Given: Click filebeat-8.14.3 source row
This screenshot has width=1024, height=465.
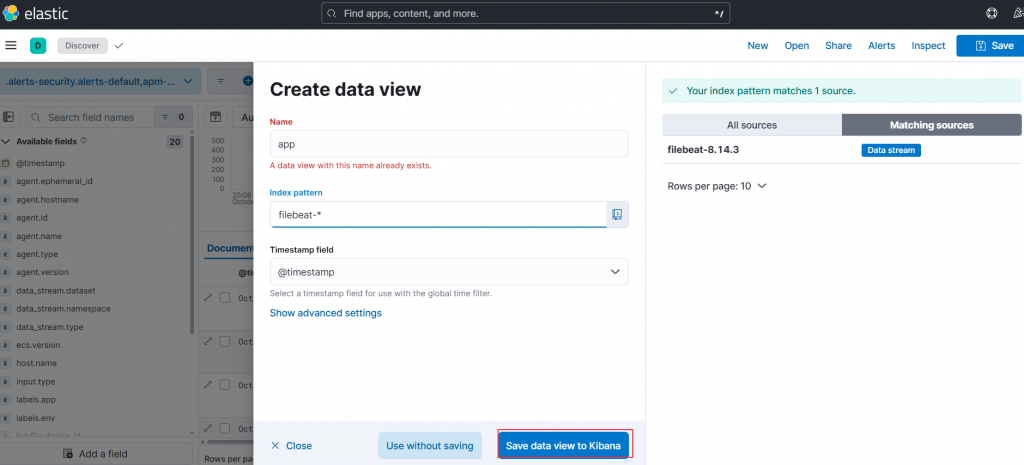Looking at the screenshot, I should coord(842,150).
